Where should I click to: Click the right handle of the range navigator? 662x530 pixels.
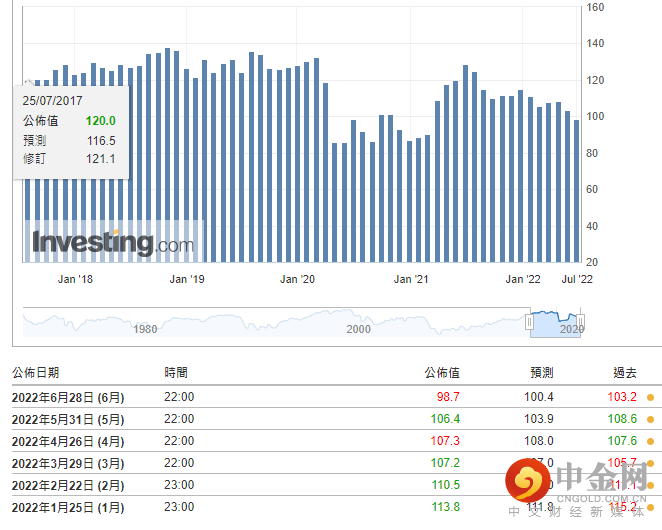[x=580, y=322]
